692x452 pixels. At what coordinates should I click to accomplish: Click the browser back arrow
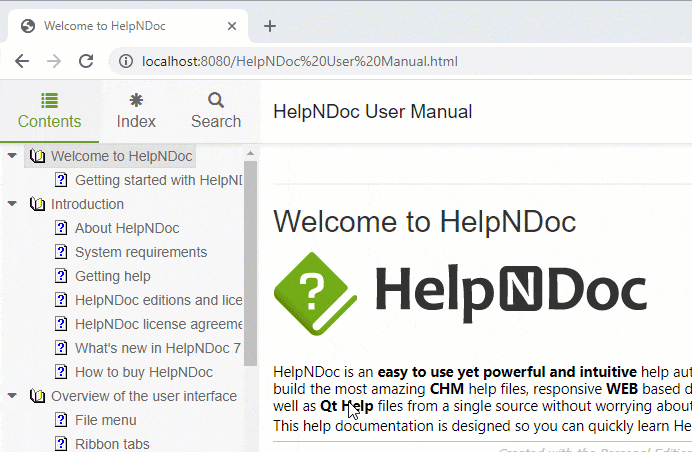tap(22, 61)
